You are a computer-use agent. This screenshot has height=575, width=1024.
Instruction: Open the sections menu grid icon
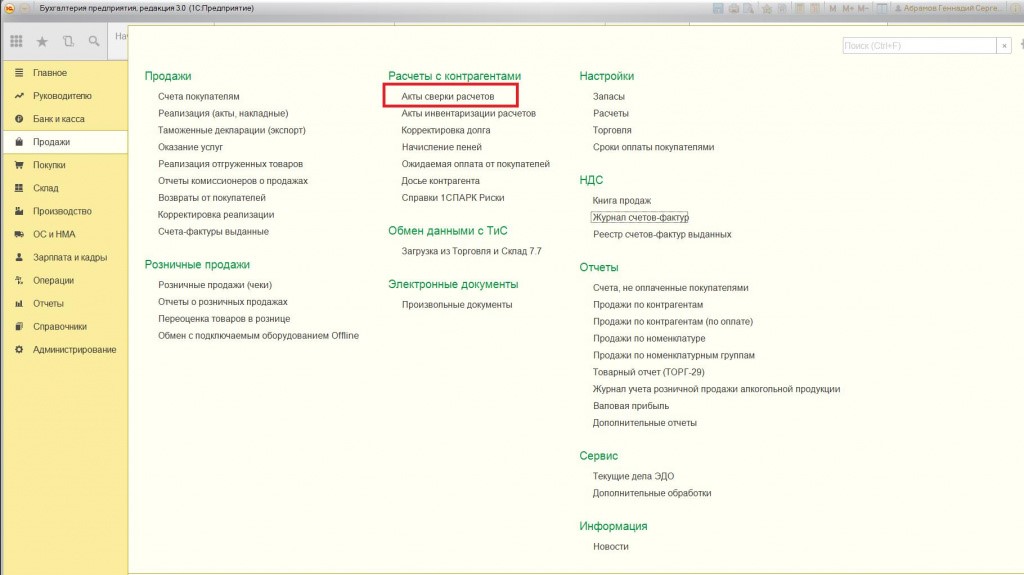coord(16,41)
